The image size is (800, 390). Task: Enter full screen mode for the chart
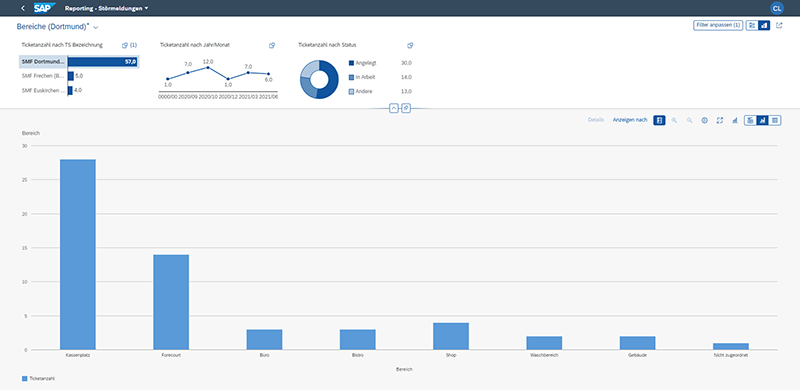coord(720,120)
